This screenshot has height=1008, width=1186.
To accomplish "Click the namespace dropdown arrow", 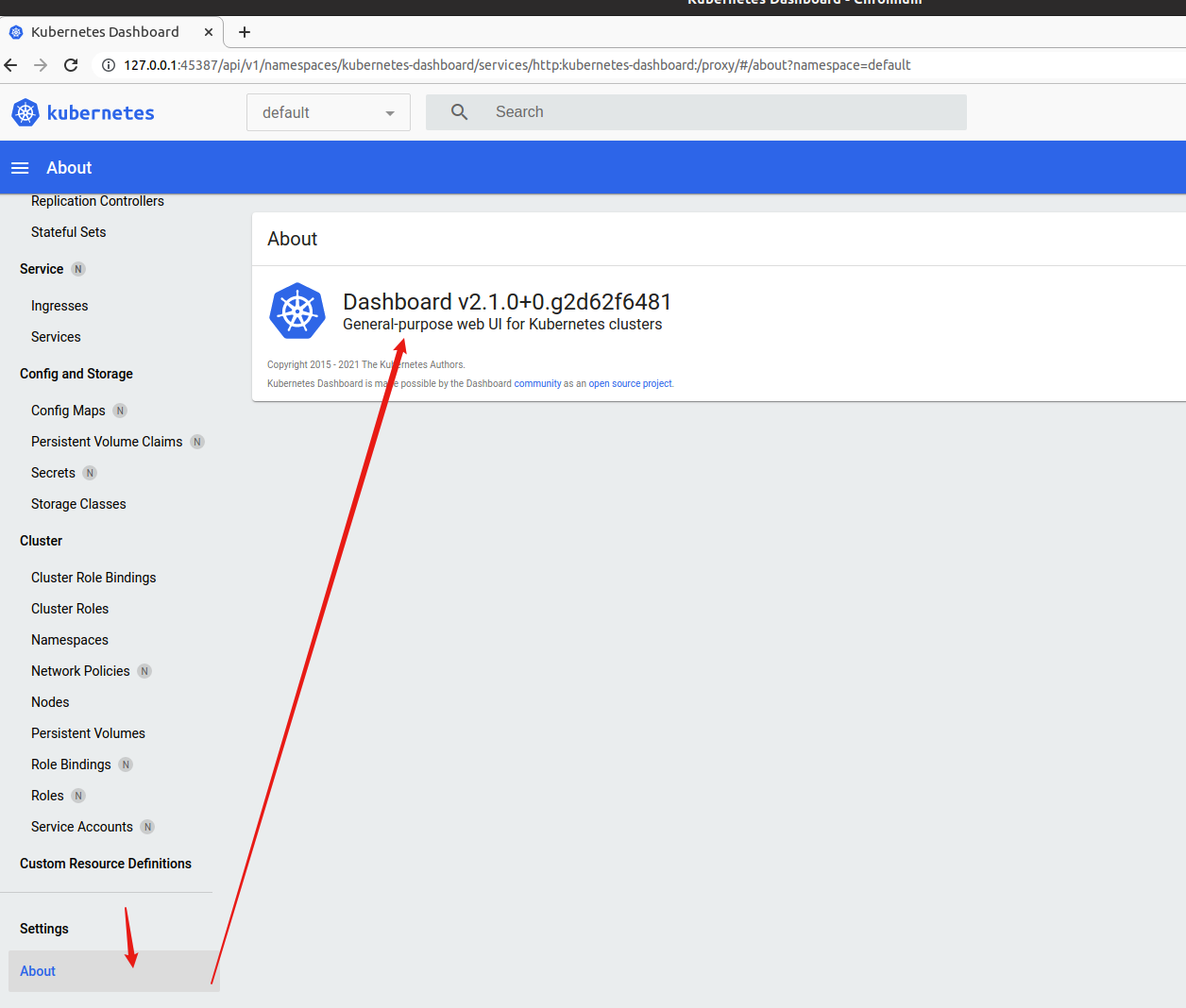I will (390, 113).
